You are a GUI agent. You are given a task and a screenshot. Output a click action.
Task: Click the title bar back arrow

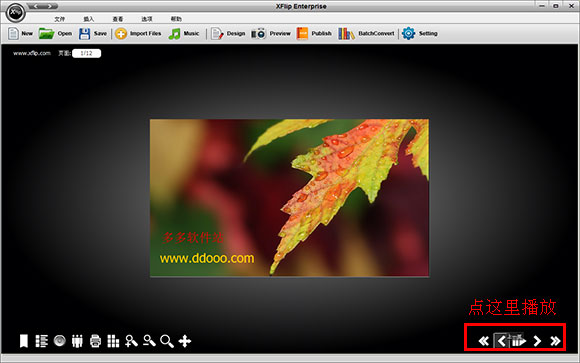point(36,6)
